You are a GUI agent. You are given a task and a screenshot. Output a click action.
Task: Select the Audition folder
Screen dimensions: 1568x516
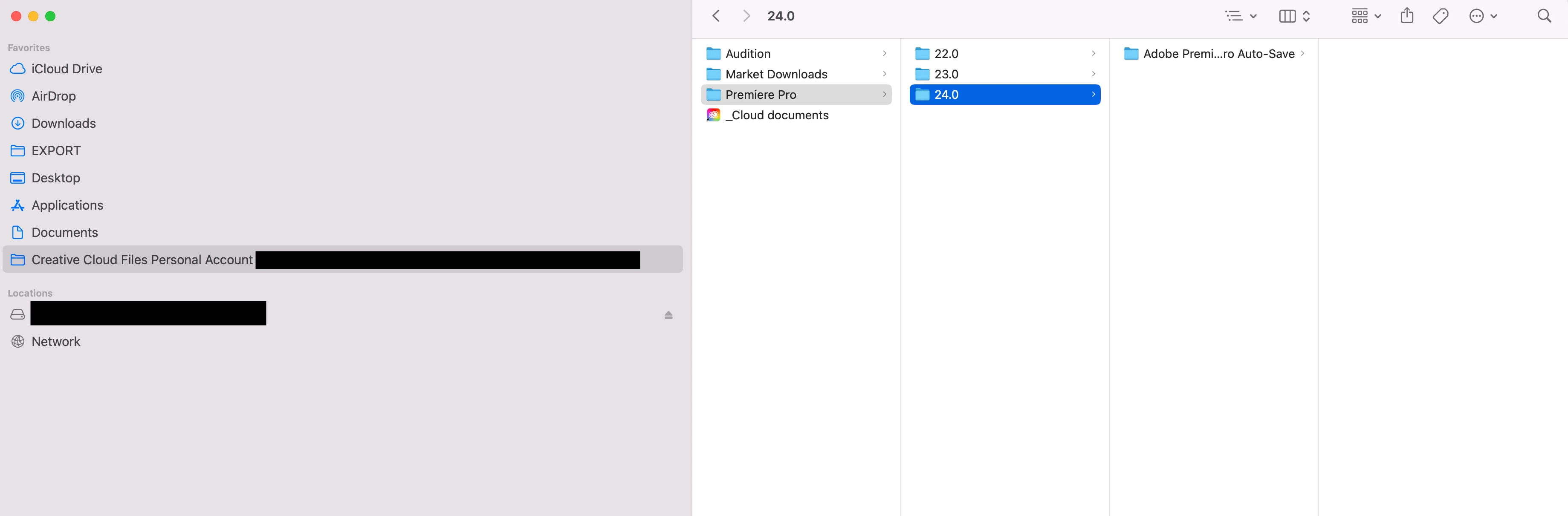point(747,54)
